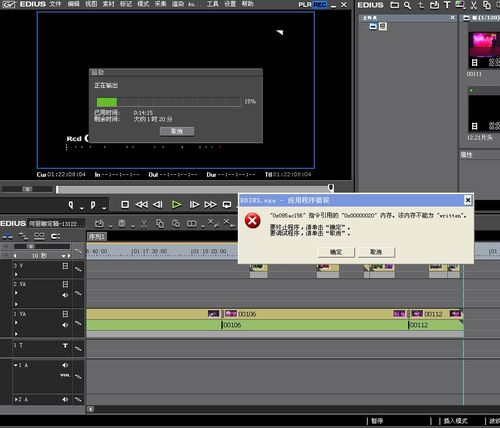The height and width of the screenshot is (428, 500).
Task: Open the Set Out point dropdown arrow
Action: 104,208
